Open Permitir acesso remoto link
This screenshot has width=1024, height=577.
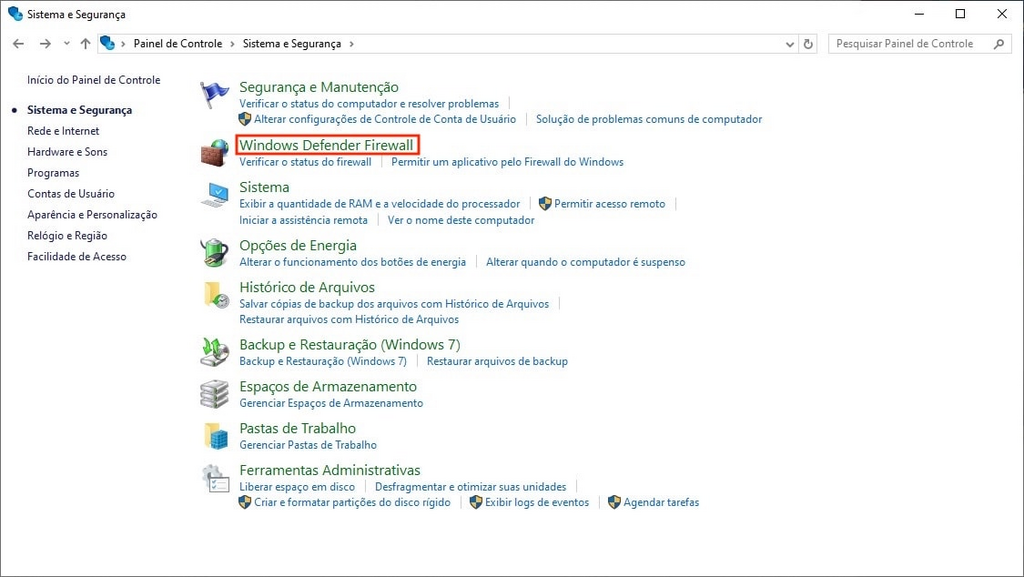coord(609,203)
